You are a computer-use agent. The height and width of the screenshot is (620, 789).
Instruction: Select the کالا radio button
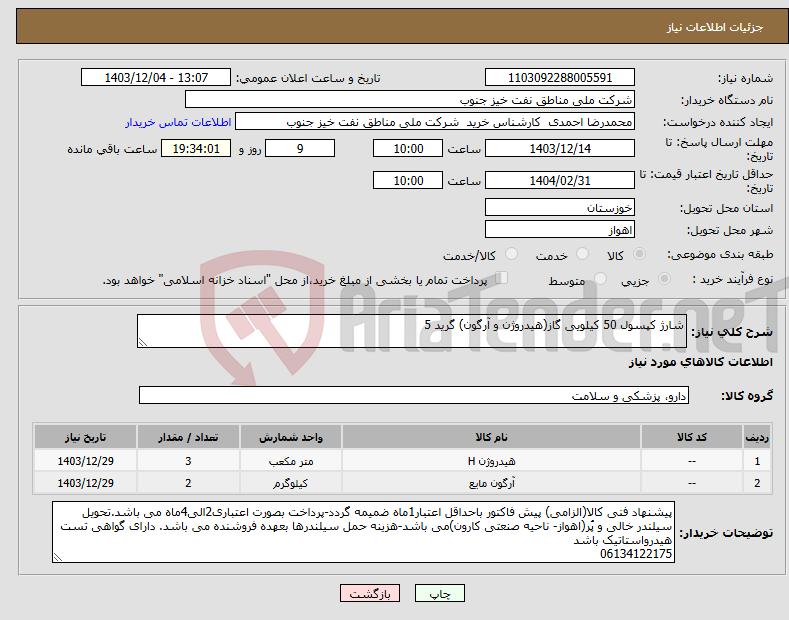pos(639,254)
